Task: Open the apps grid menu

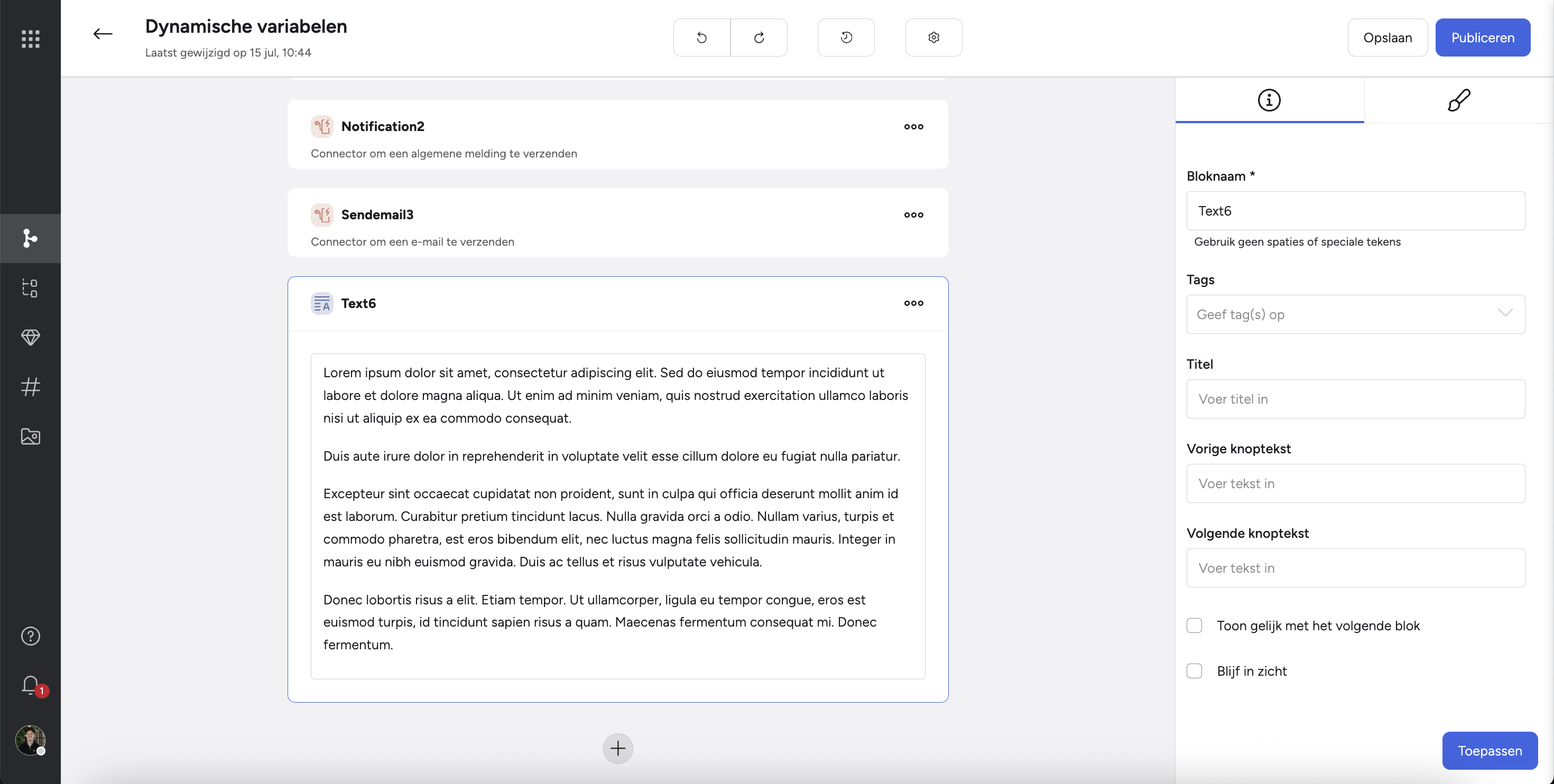Action: (x=30, y=39)
